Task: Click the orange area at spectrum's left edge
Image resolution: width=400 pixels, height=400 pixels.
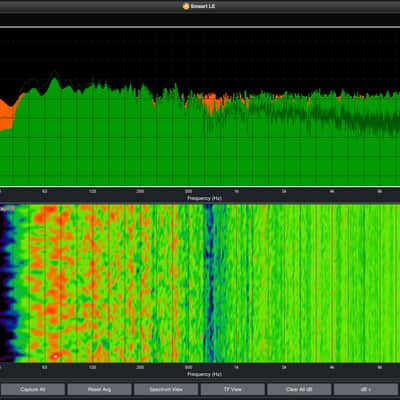Action: coord(7,112)
